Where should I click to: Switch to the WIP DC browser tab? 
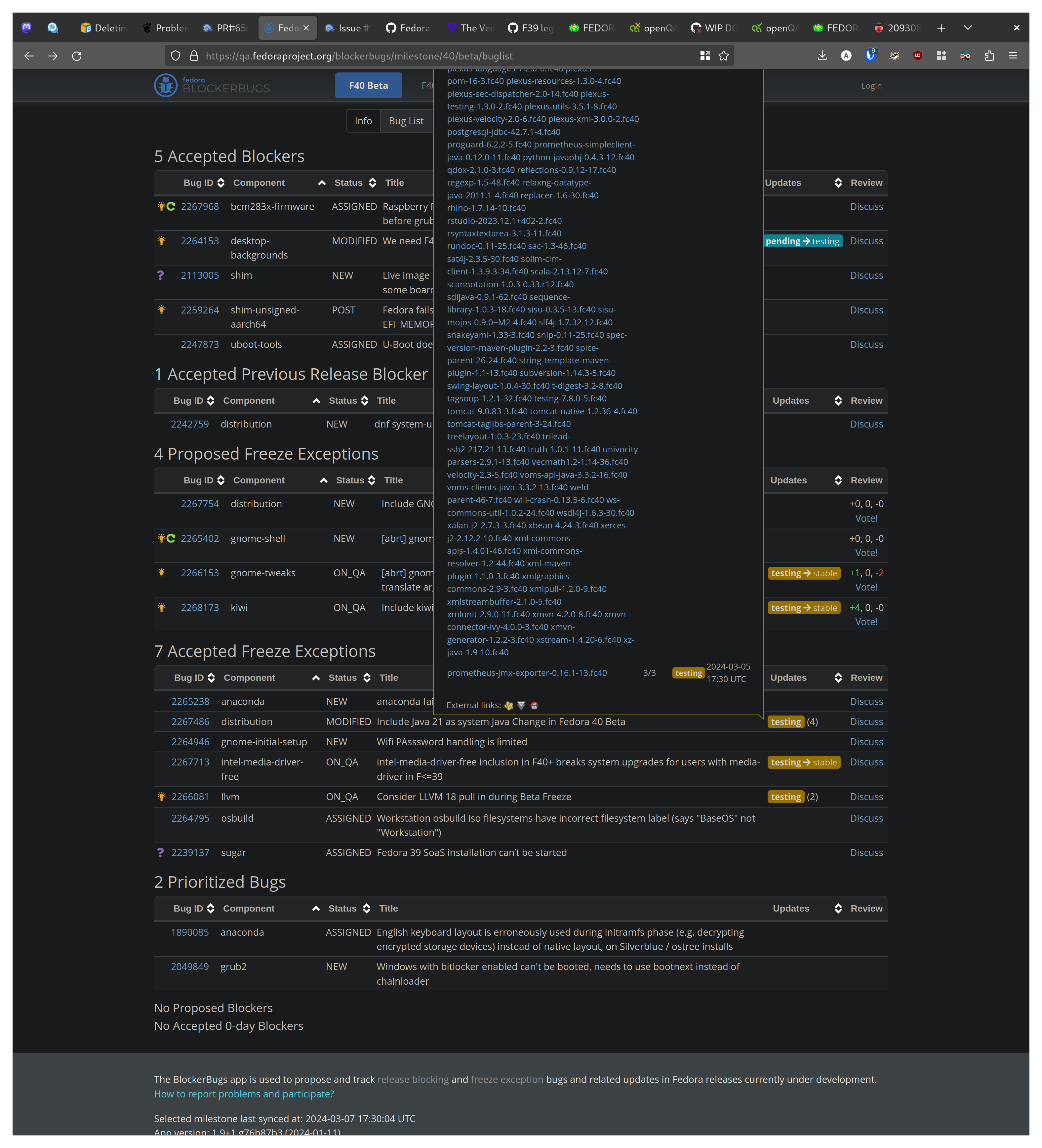coord(714,28)
